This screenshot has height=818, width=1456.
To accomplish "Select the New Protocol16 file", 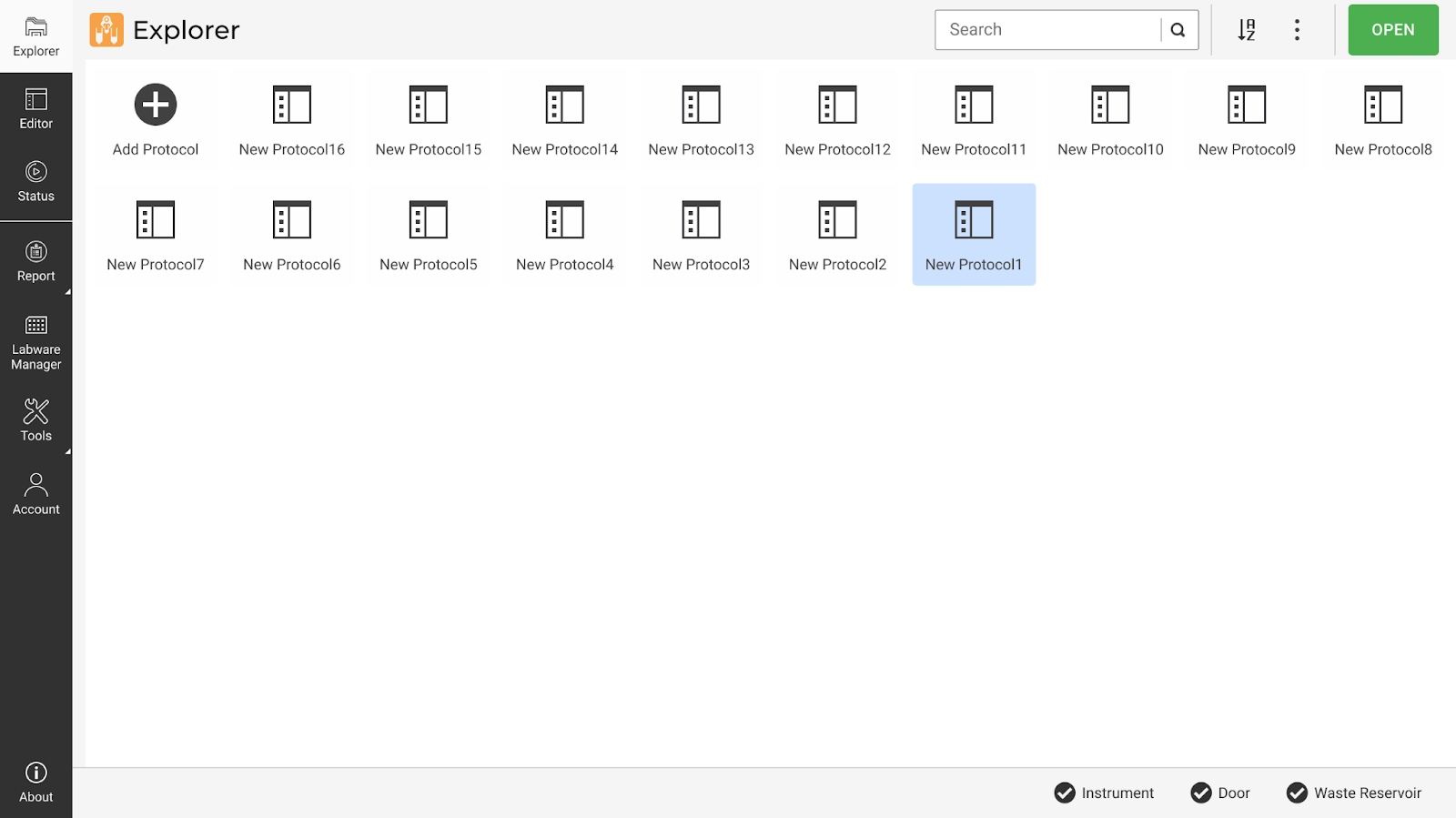I will click(292, 119).
